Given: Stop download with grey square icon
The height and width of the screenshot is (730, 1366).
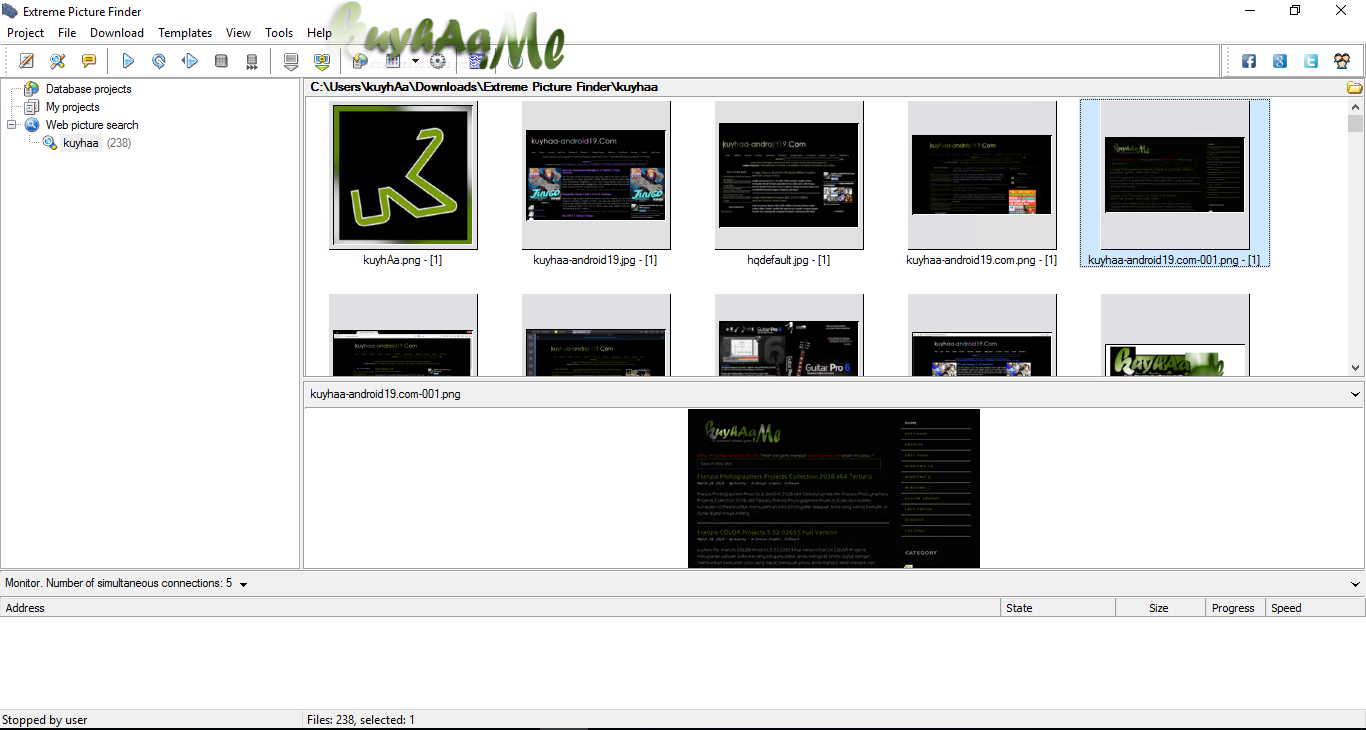Looking at the screenshot, I should [x=221, y=61].
